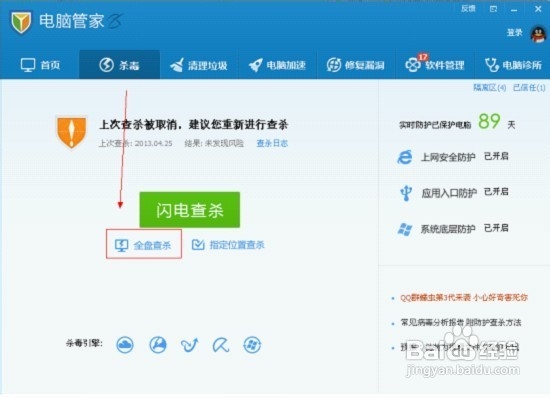The width and height of the screenshot is (550, 398).
Task: Click the 89 protected days count
Action: (x=489, y=121)
